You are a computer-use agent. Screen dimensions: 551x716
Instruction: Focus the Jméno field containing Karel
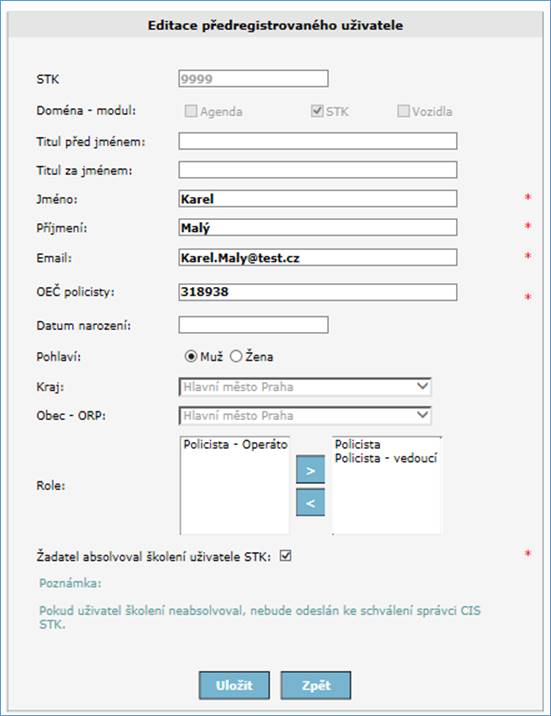point(318,199)
